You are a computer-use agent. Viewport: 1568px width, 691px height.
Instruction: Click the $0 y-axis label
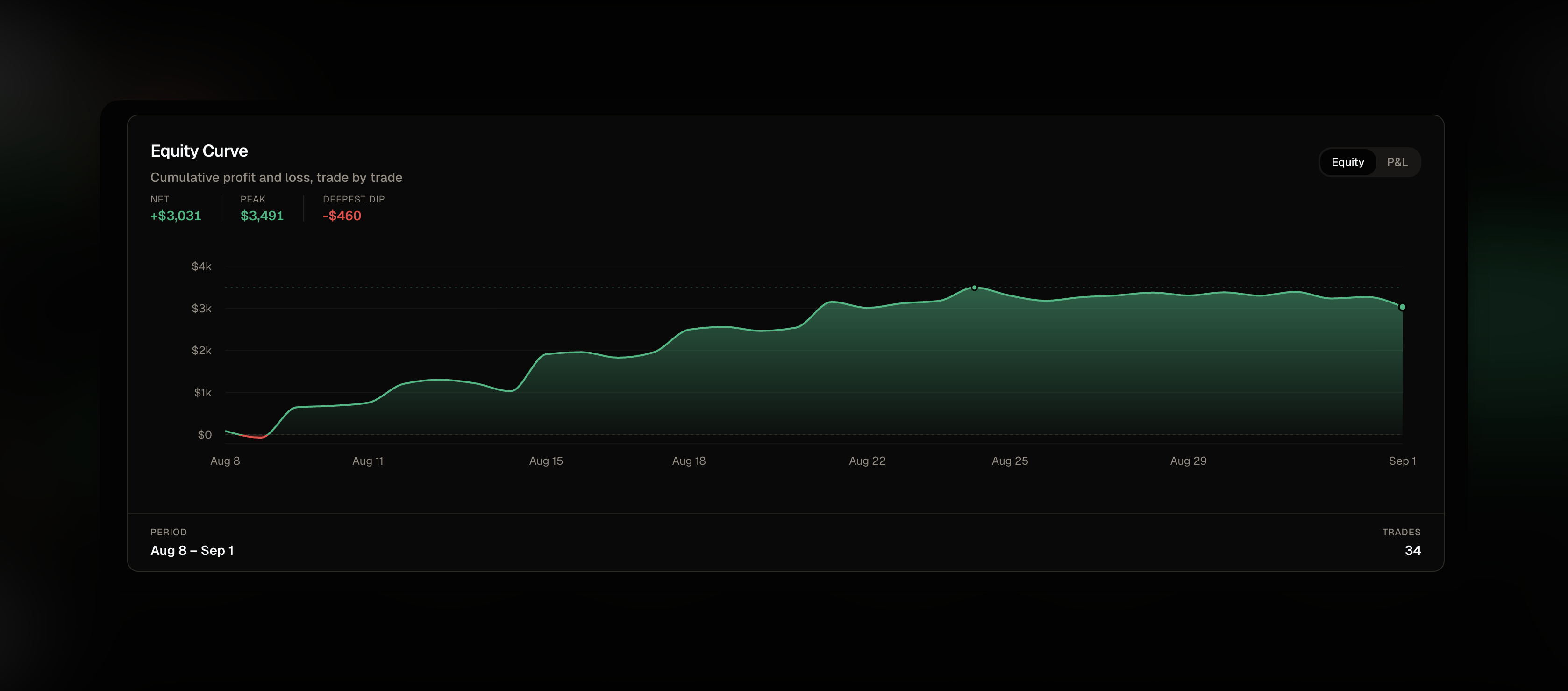pyautogui.click(x=205, y=434)
